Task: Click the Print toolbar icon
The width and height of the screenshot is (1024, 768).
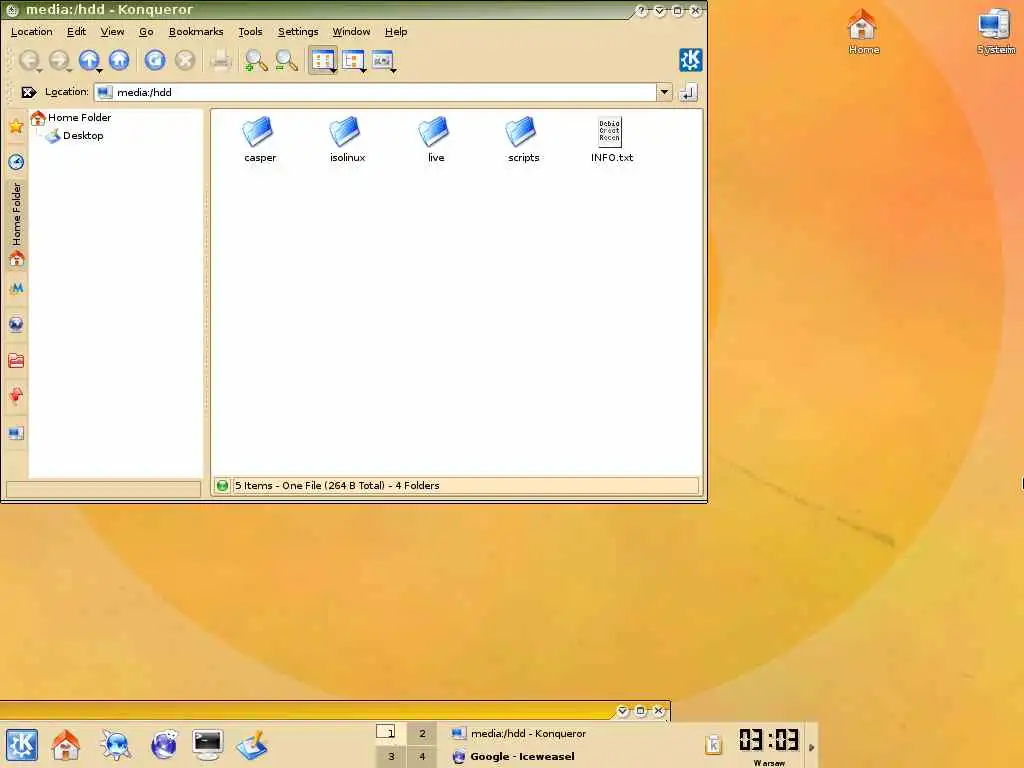Action: pyautogui.click(x=221, y=60)
